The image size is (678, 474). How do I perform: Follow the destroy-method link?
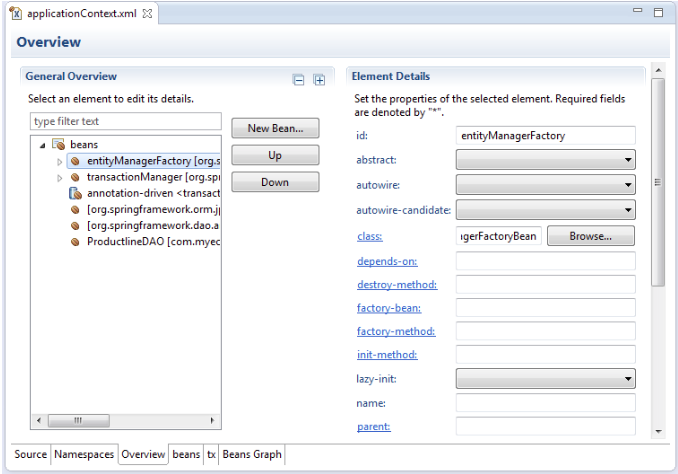pyautogui.click(x=397, y=285)
